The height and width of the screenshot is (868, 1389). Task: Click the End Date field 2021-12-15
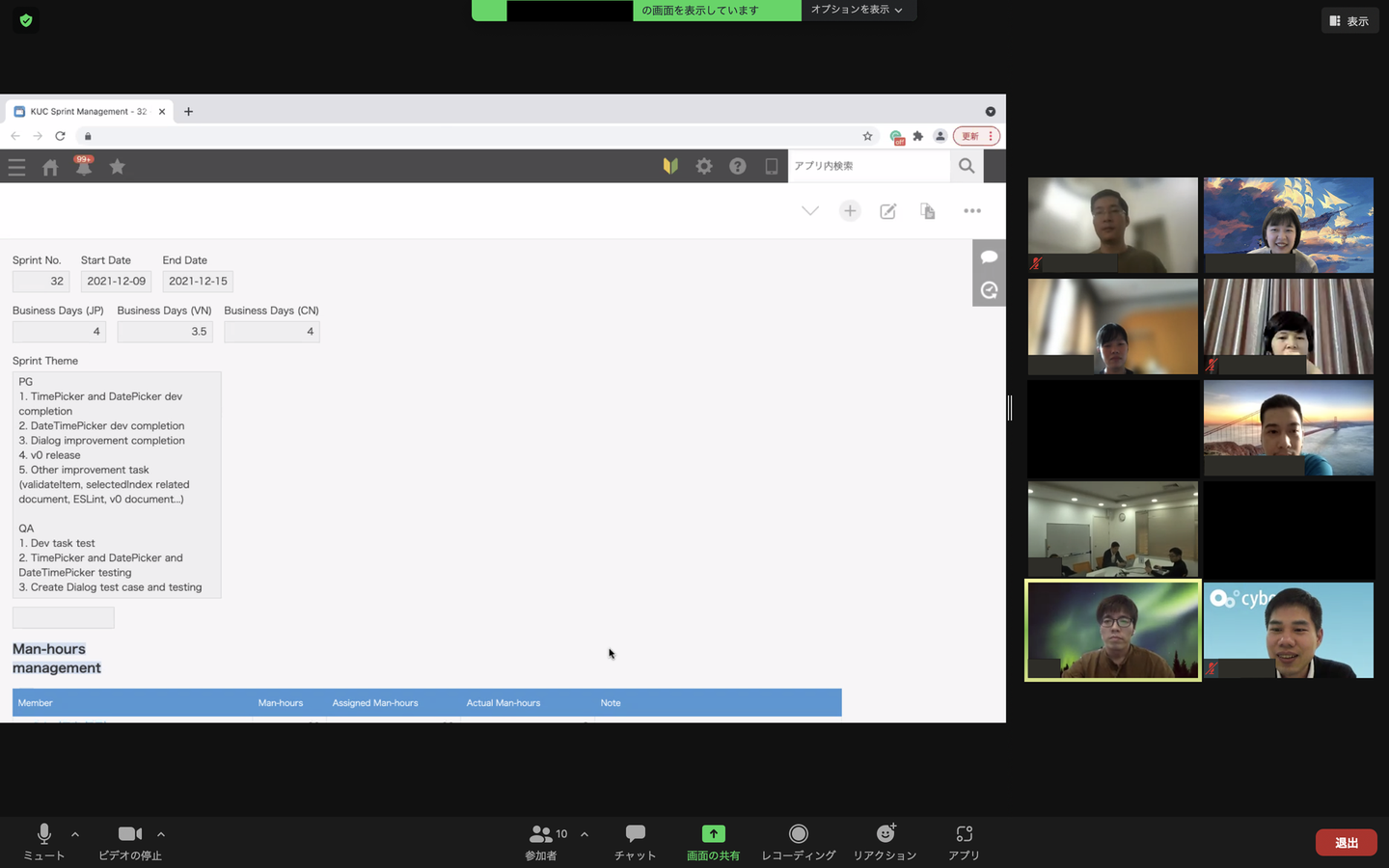click(198, 282)
